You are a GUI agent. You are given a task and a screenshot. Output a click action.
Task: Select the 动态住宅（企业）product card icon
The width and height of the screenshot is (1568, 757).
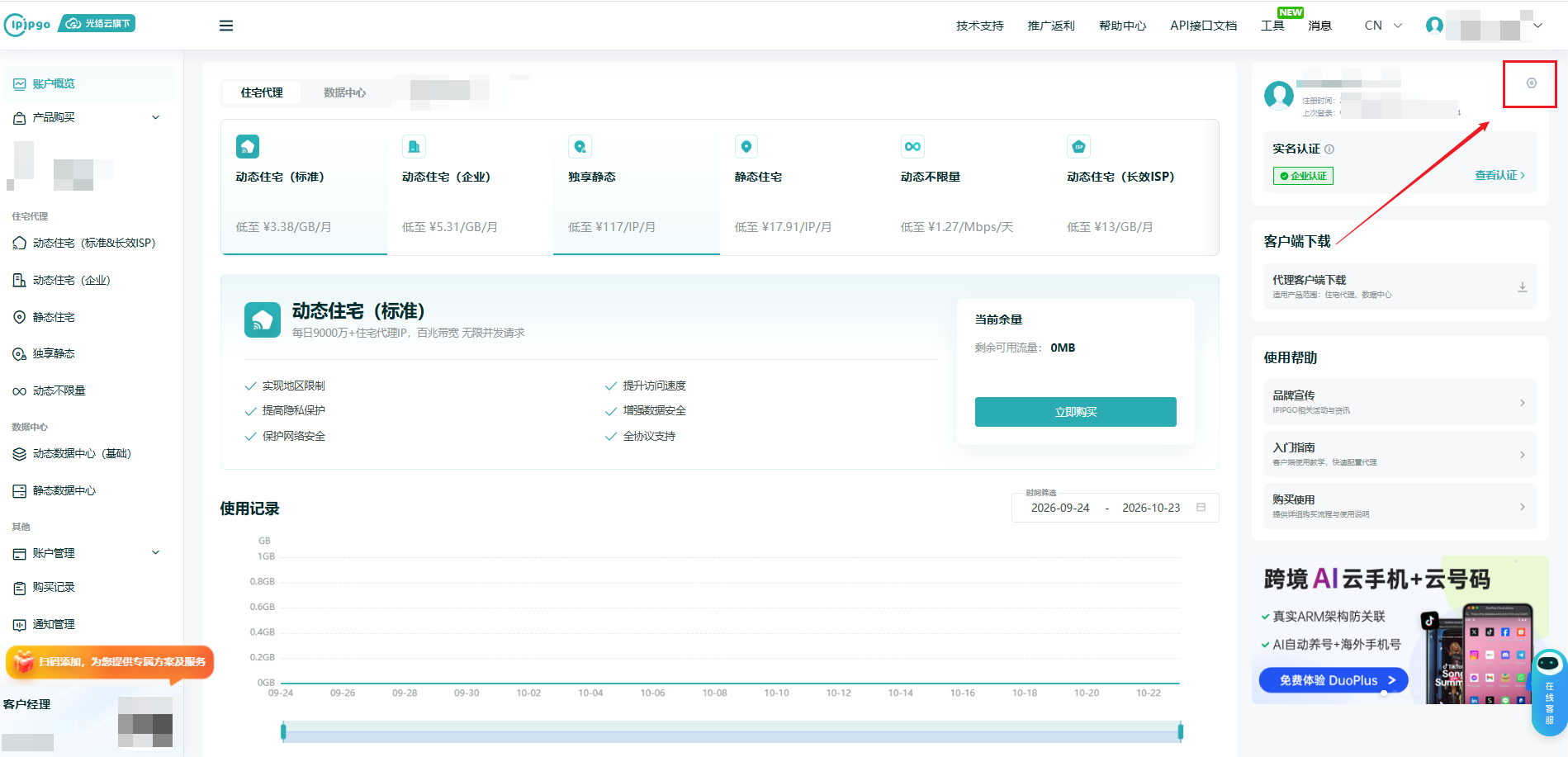click(x=414, y=146)
